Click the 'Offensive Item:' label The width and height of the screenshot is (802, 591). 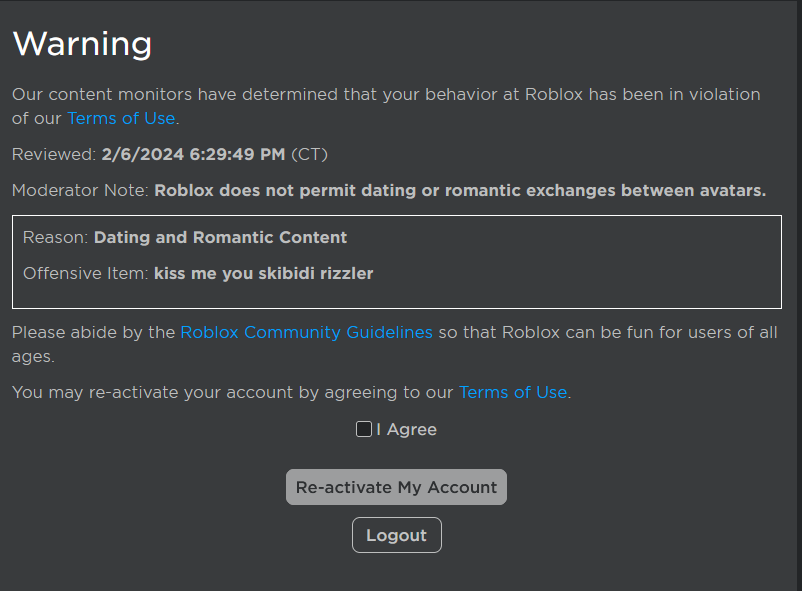tap(86, 273)
